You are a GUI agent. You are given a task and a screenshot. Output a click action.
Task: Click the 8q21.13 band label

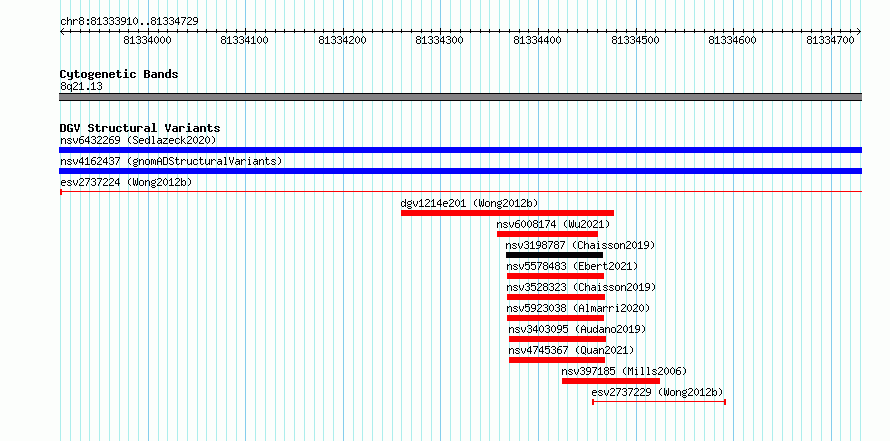[81, 86]
